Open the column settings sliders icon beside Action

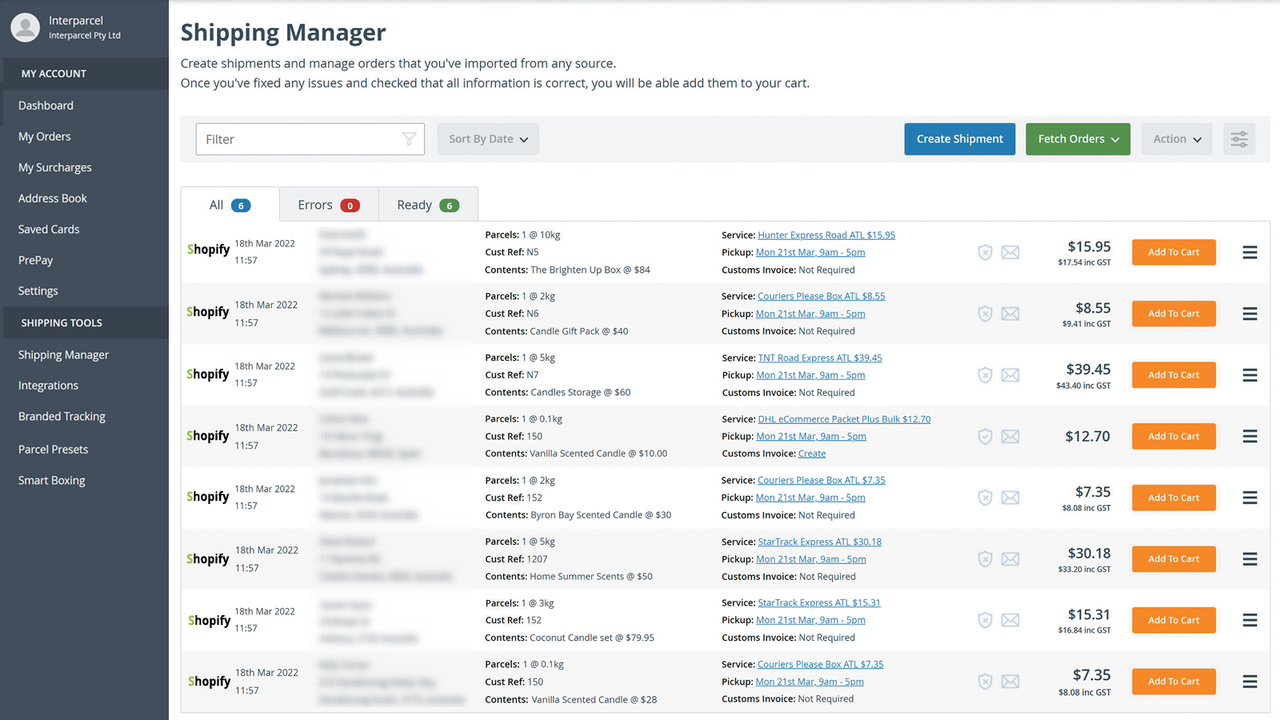(x=1239, y=139)
